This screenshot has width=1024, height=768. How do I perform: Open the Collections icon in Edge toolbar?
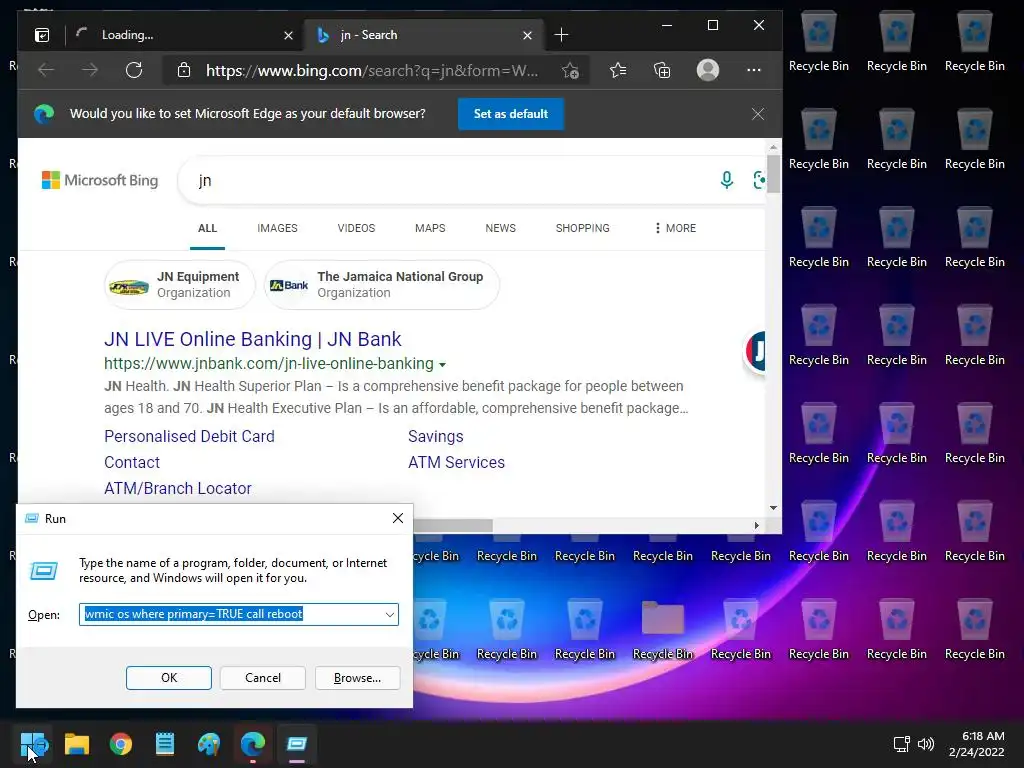coord(662,70)
